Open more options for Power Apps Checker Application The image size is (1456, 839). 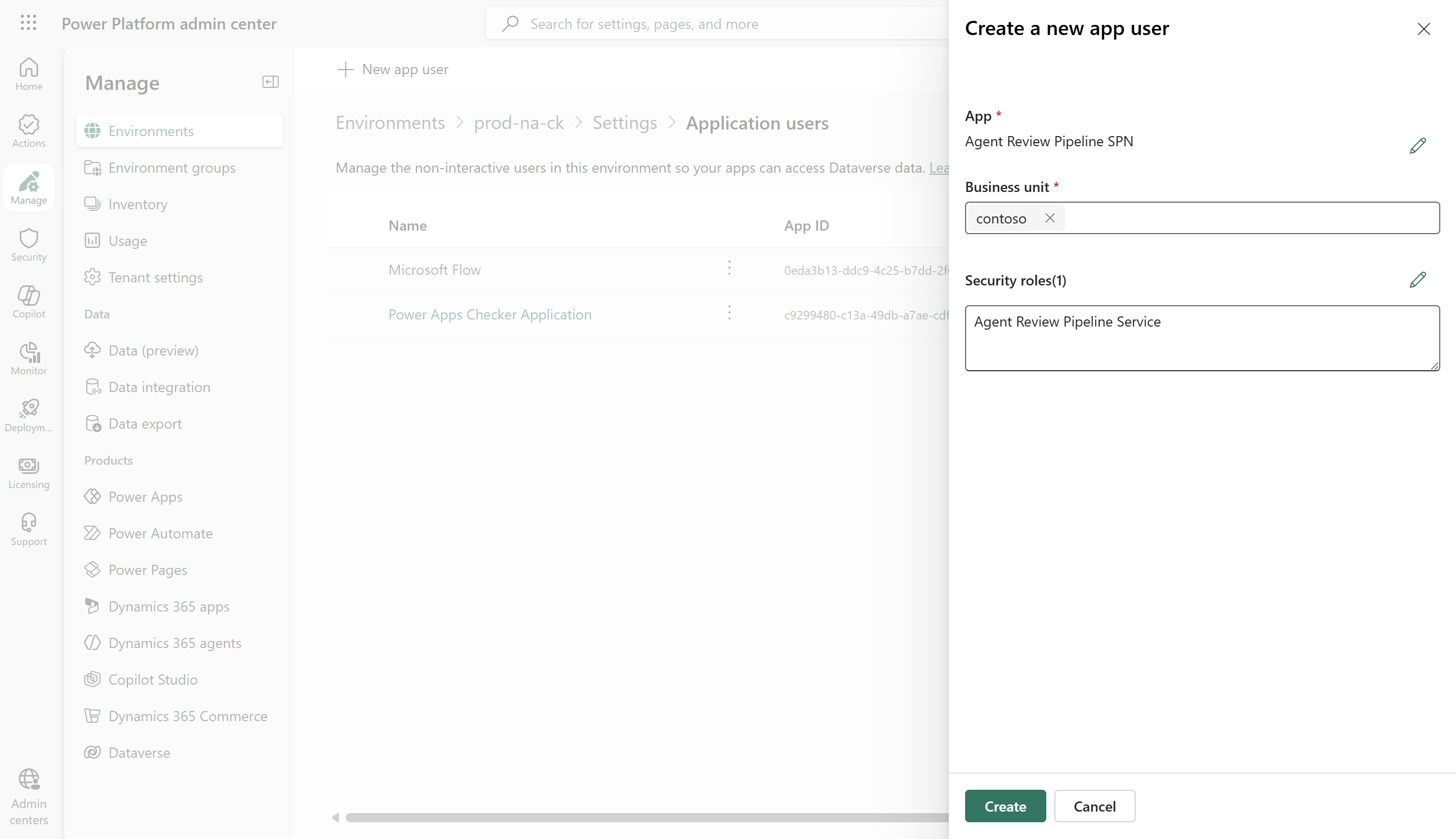coord(729,312)
